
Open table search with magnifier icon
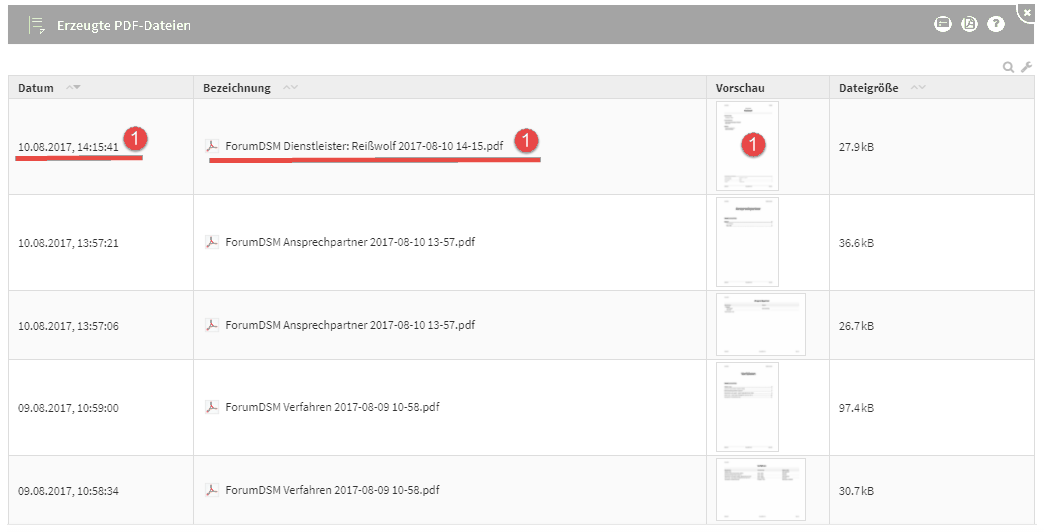1009,67
